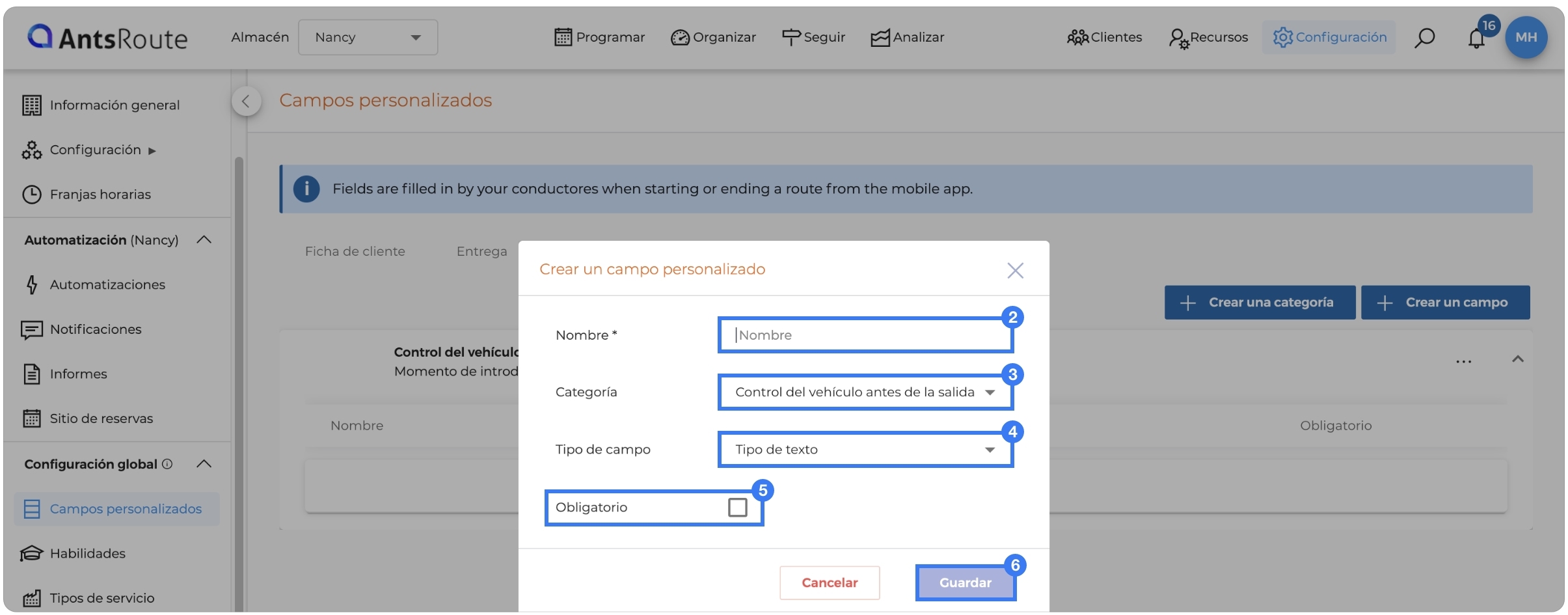The height and width of the screenshot is (615, 1568).
Task: Open the MH user avatar menu
Action: tap(1526, 37)
